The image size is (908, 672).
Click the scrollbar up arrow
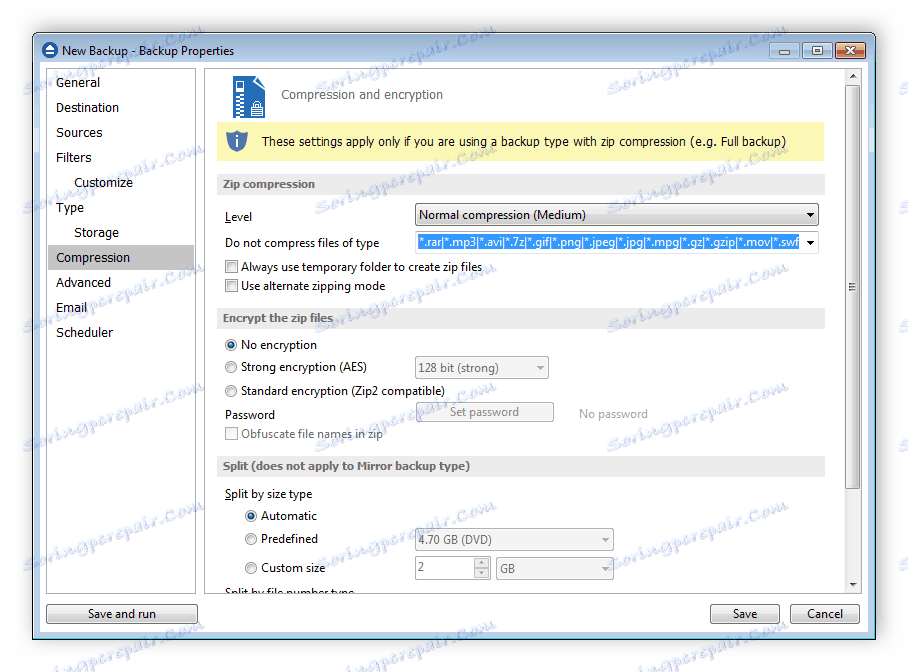[852, 76]
